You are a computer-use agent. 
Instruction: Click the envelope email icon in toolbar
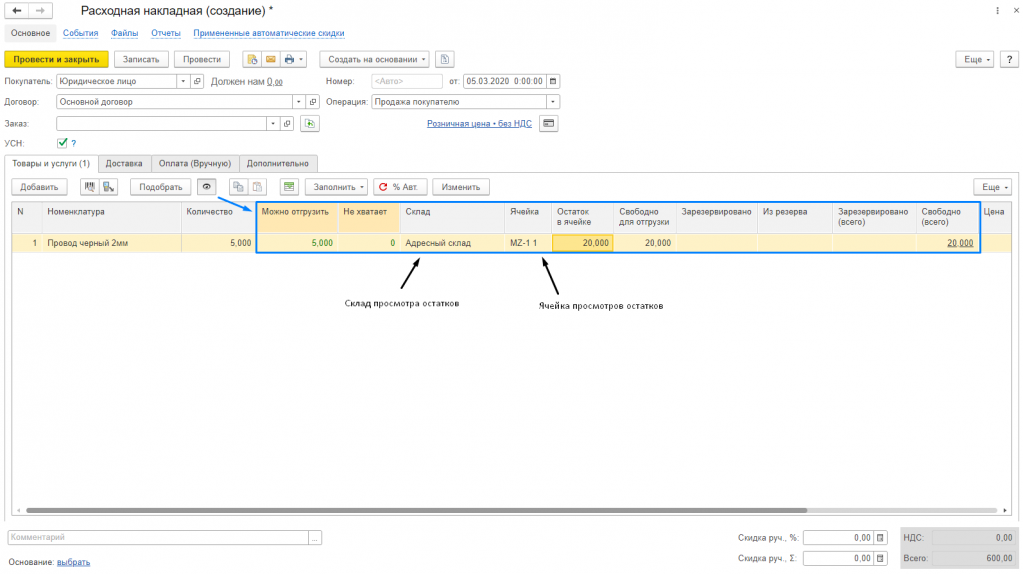[x=270, y=59]
